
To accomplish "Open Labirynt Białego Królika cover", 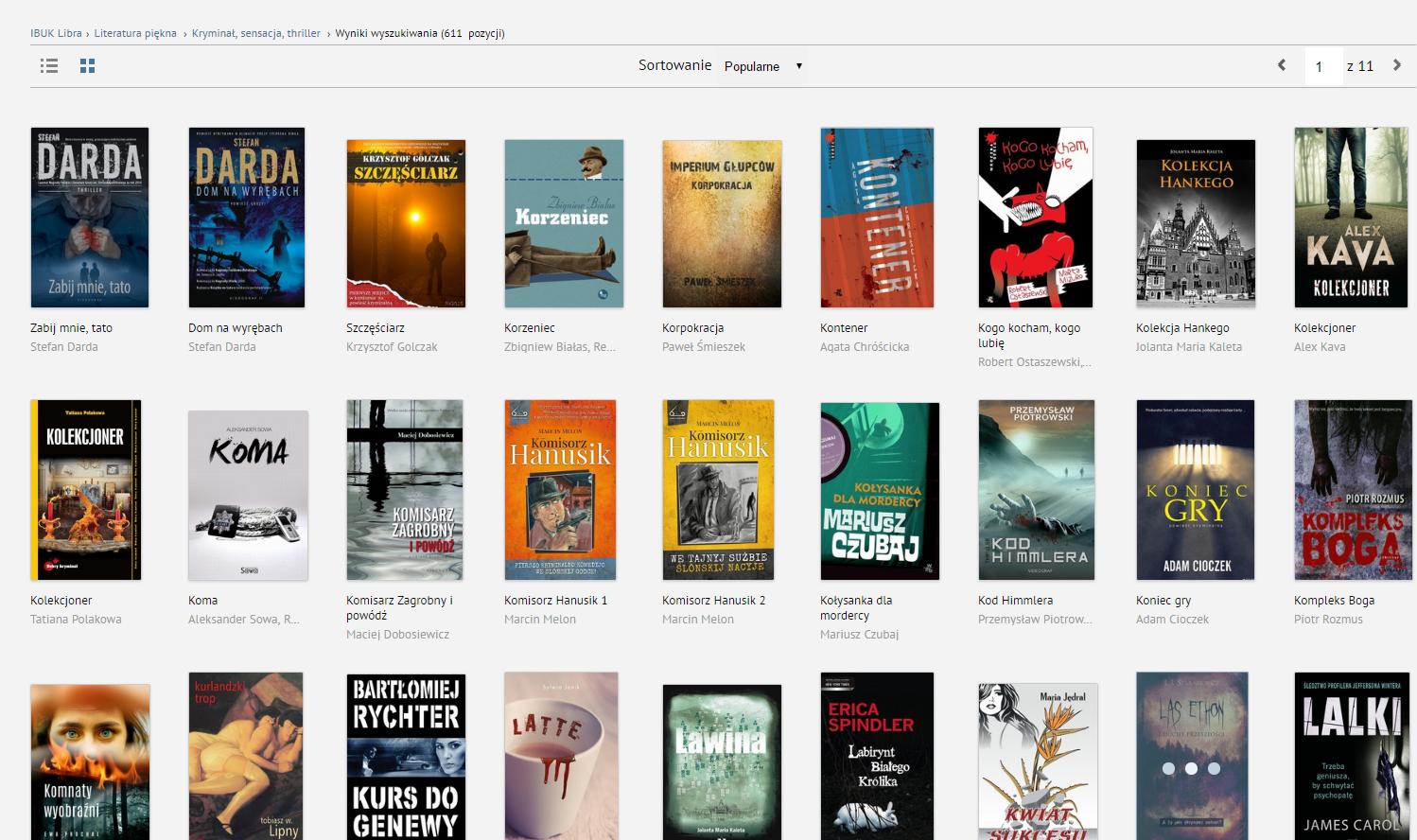I will coord(877,757).
